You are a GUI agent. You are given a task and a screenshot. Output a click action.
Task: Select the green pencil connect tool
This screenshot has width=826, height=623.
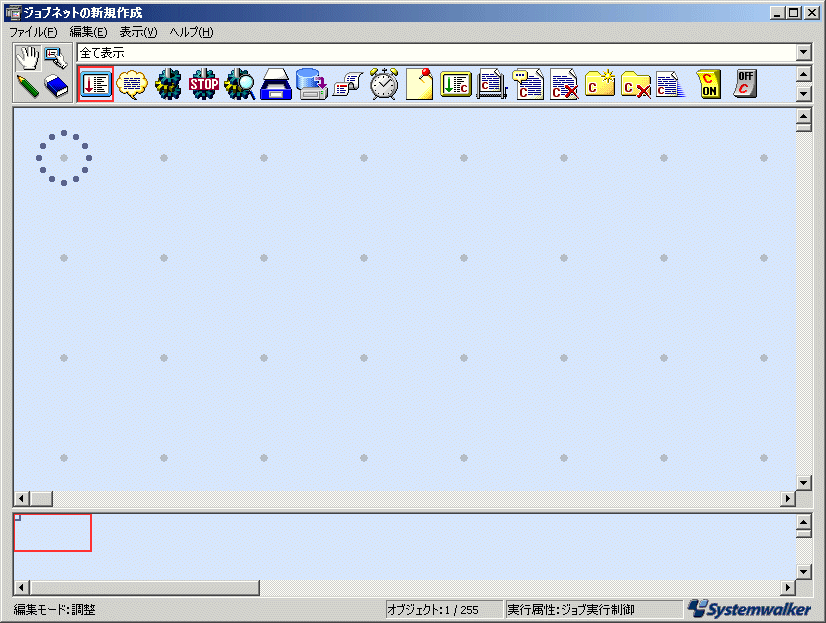28,86
